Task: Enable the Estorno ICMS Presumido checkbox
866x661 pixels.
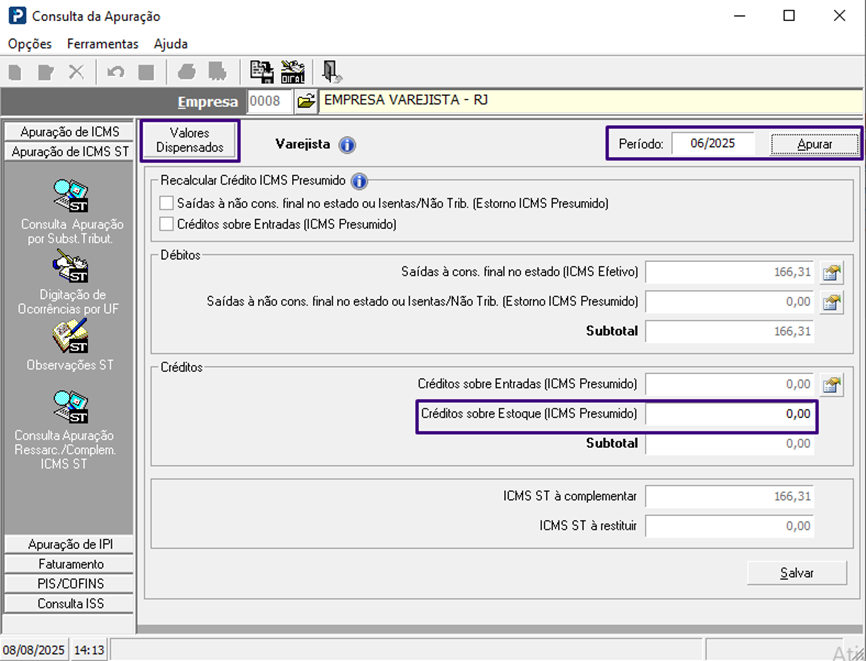Action: tap(167, 203)
